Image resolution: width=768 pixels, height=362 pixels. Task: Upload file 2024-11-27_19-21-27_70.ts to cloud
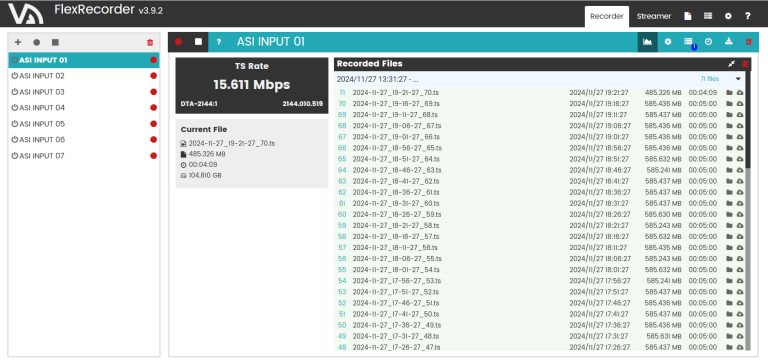[x=740, y=93]
